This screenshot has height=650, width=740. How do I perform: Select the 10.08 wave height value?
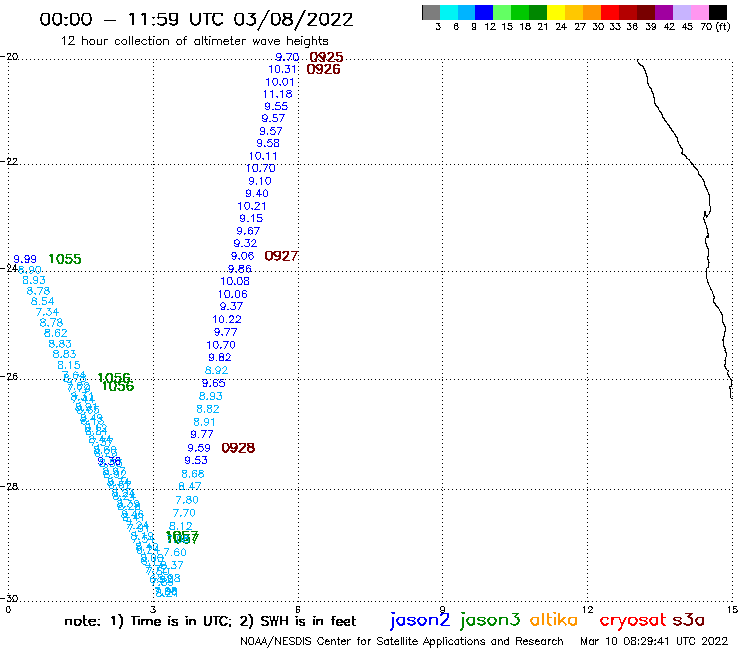235,281
